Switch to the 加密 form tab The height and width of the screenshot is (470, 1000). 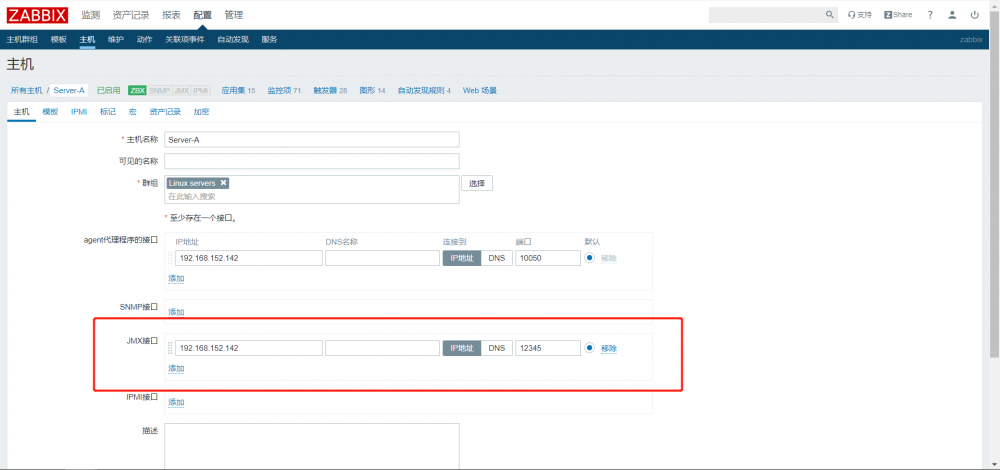(x=202, y=112)
